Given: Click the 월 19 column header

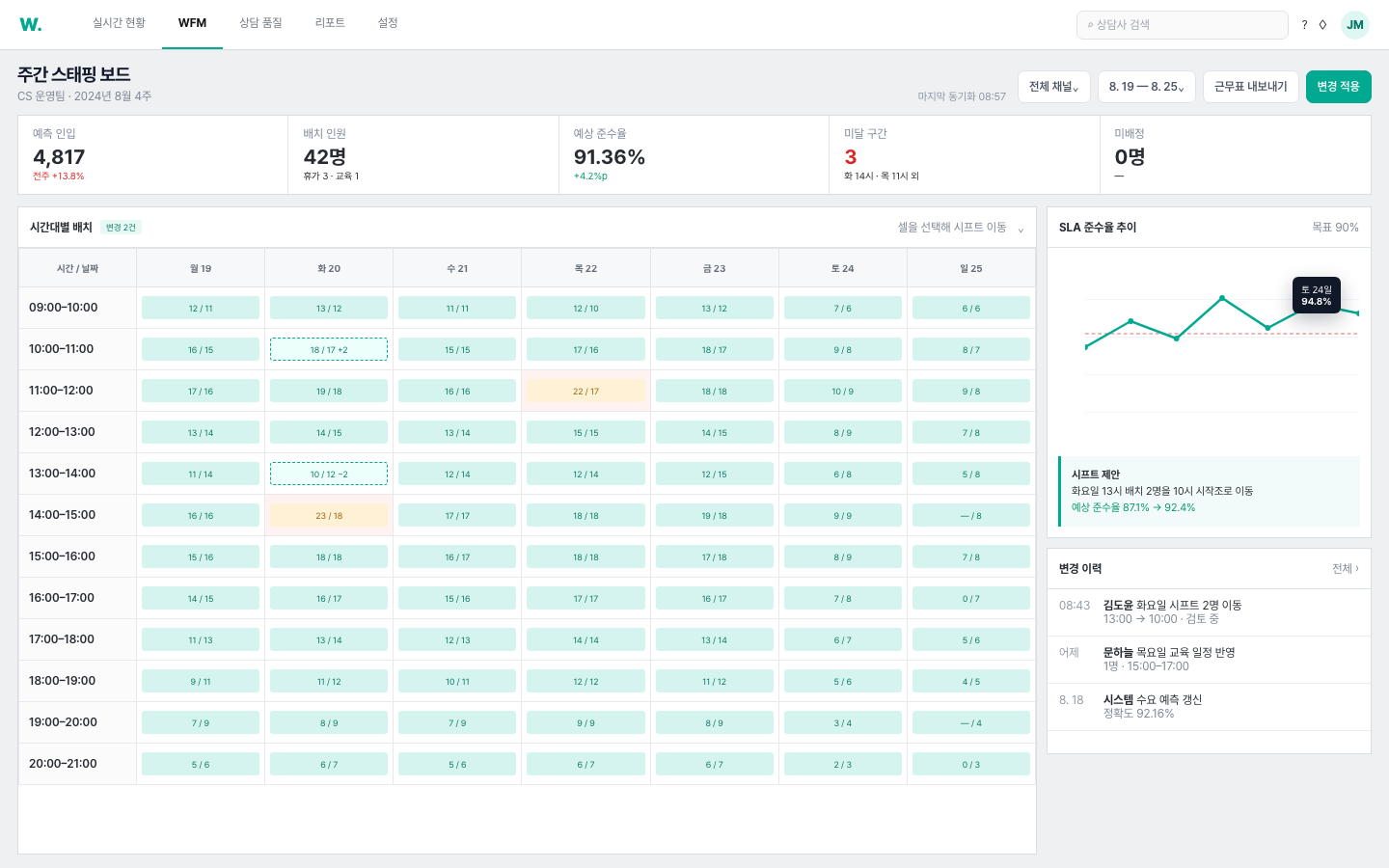Looking at the screenshot, I should click(201, 268).
